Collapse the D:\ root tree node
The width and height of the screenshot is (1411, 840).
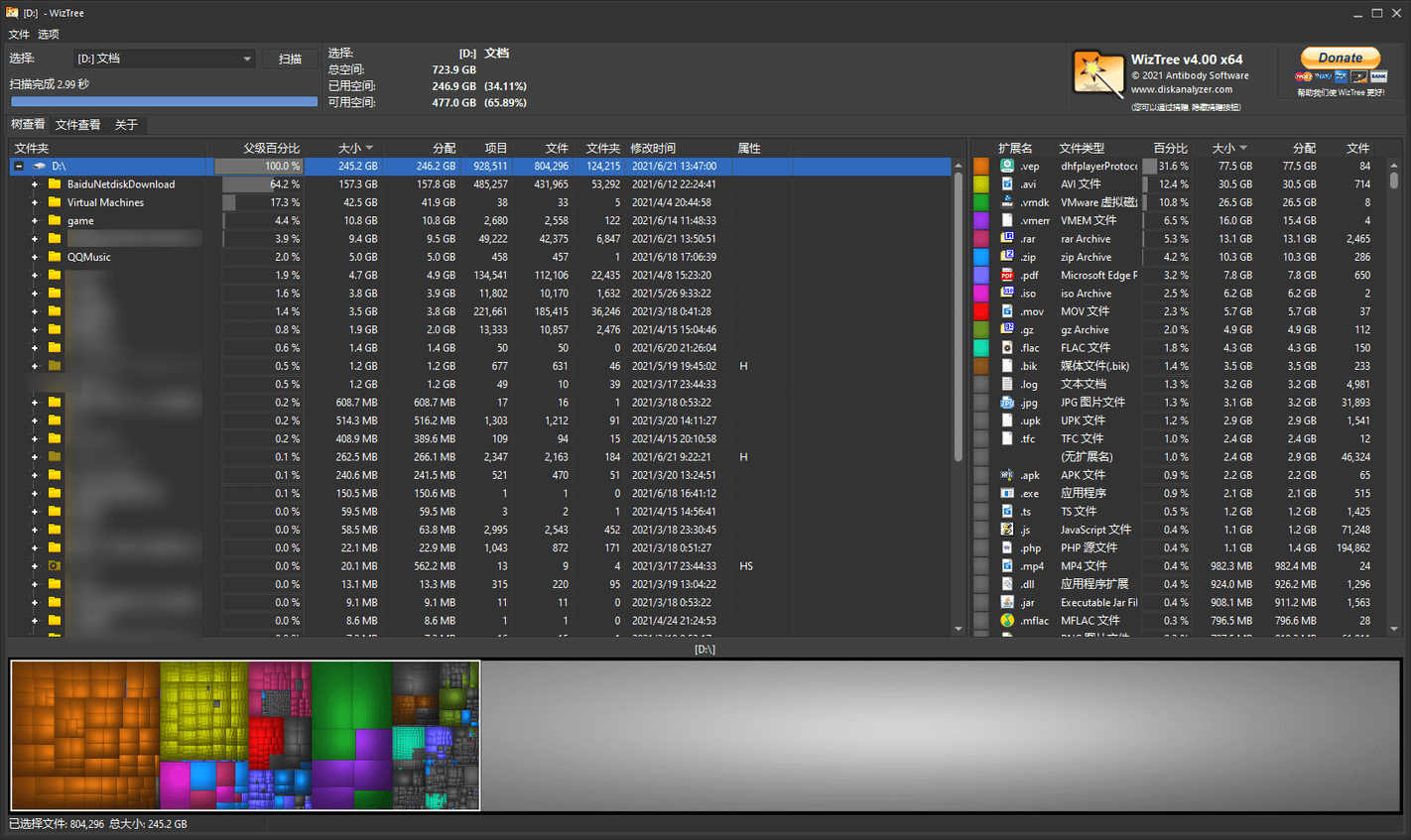click(x=18, y=167)
